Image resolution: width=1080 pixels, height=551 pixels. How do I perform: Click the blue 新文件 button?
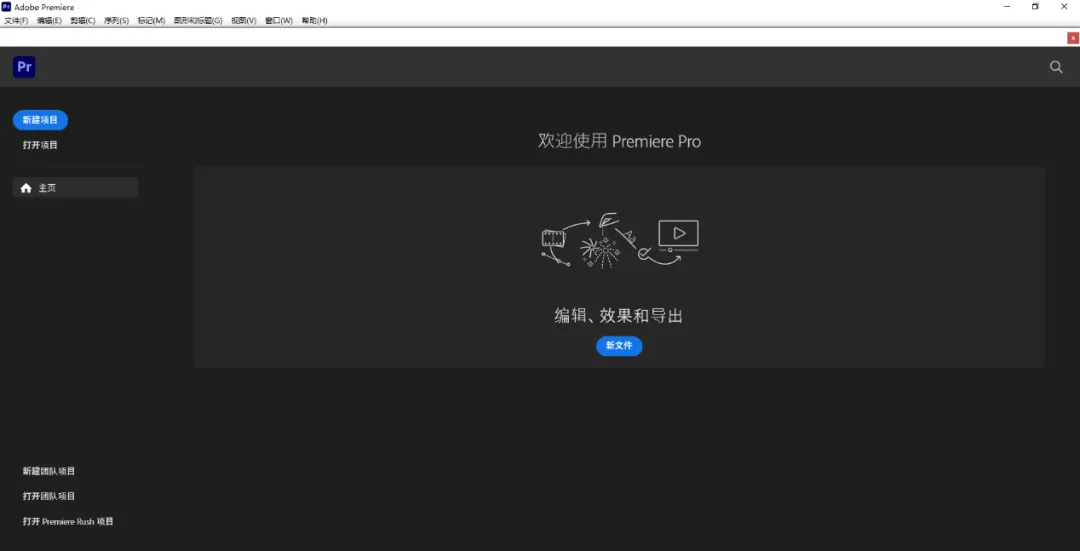tap(619, 346)
